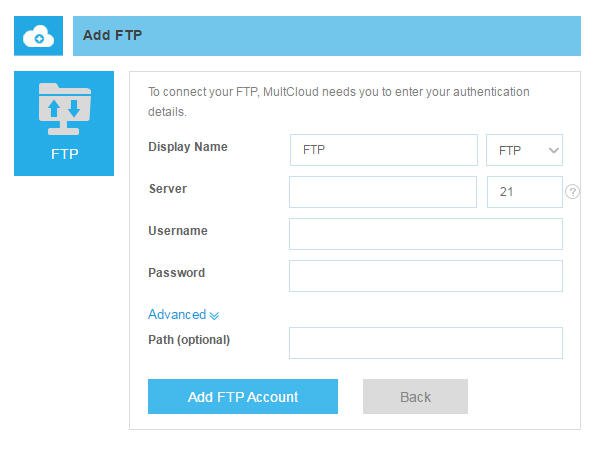Click the Path (optional) input field

pos(425,343)
